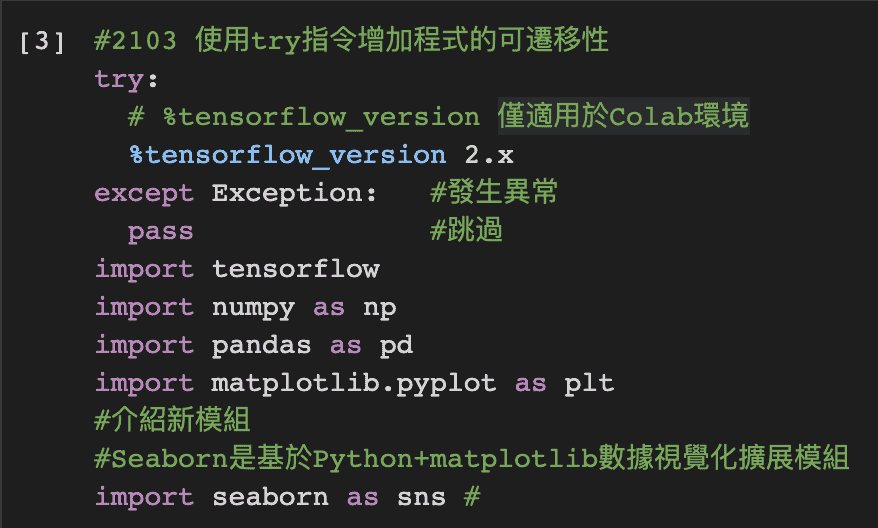Click pandas in the import line
878x528 pixels.
click(x=262, y=345)
